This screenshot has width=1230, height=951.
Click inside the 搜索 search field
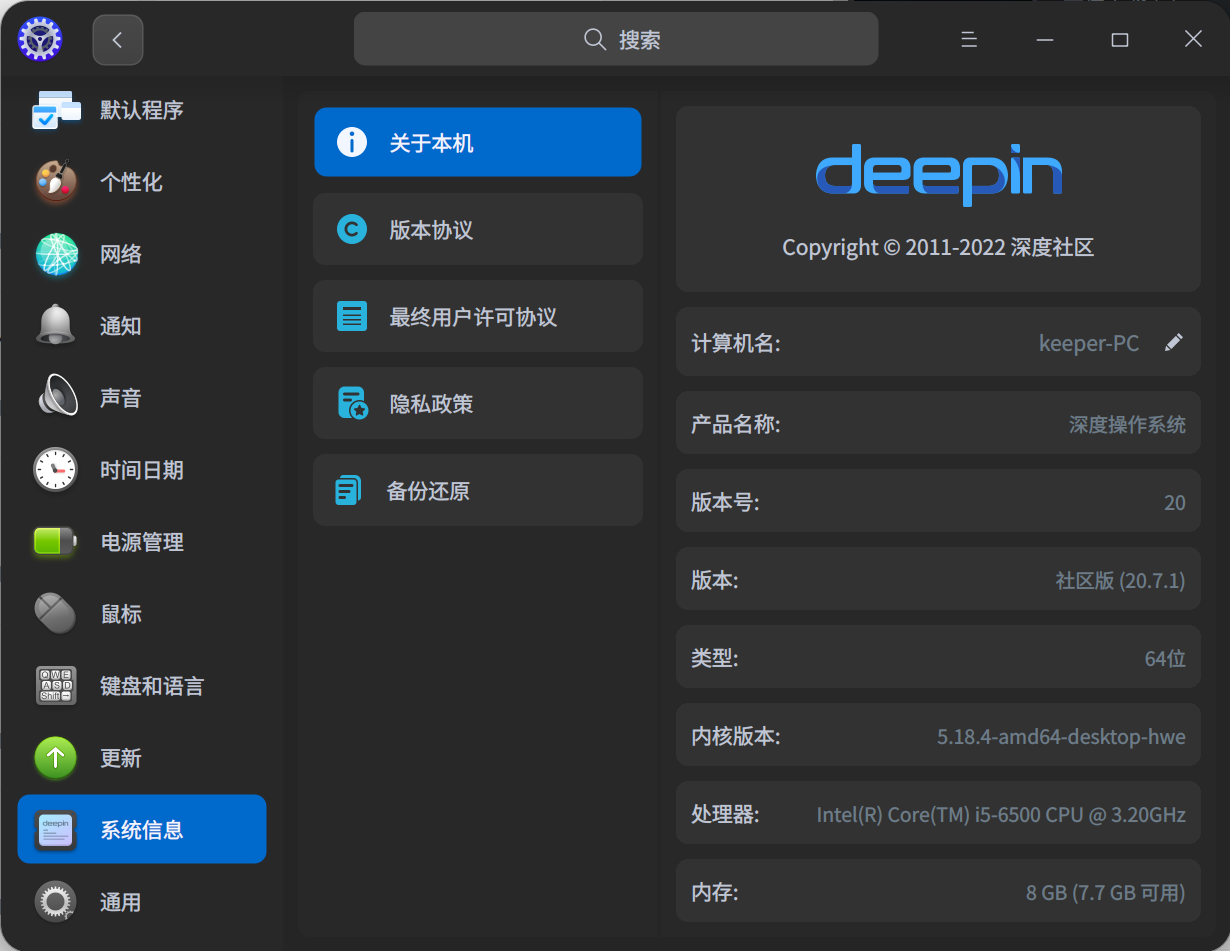click(x=616, y=39)
